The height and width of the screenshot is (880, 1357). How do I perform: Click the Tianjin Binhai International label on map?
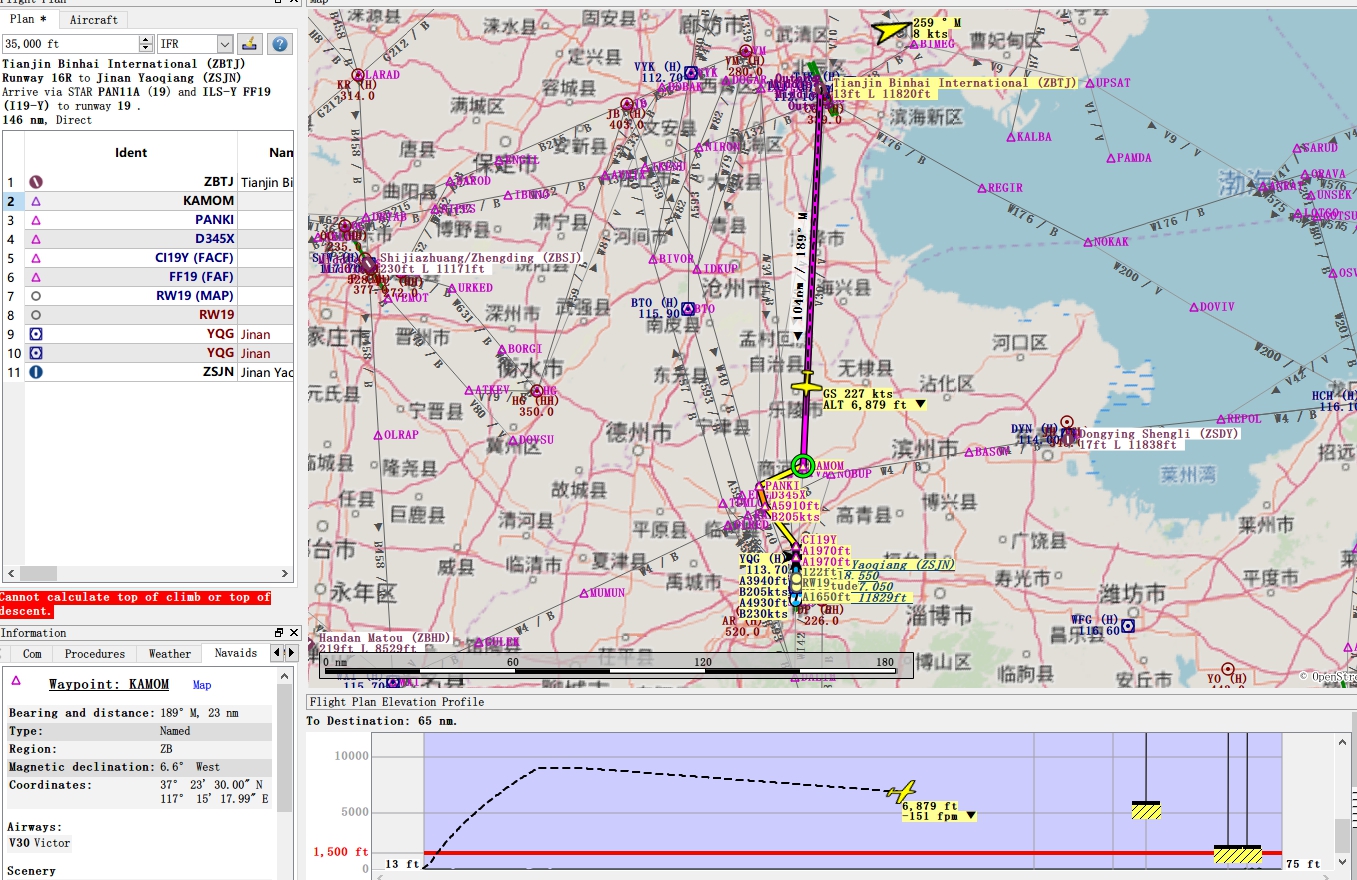pyautogui.click(x=954, y=83)
